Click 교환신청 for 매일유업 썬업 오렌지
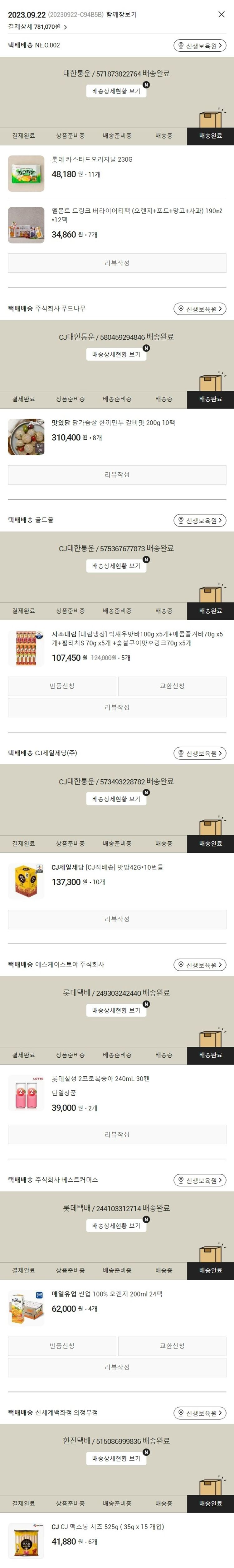This screenshot has width=234, height=1568. 172,1346
